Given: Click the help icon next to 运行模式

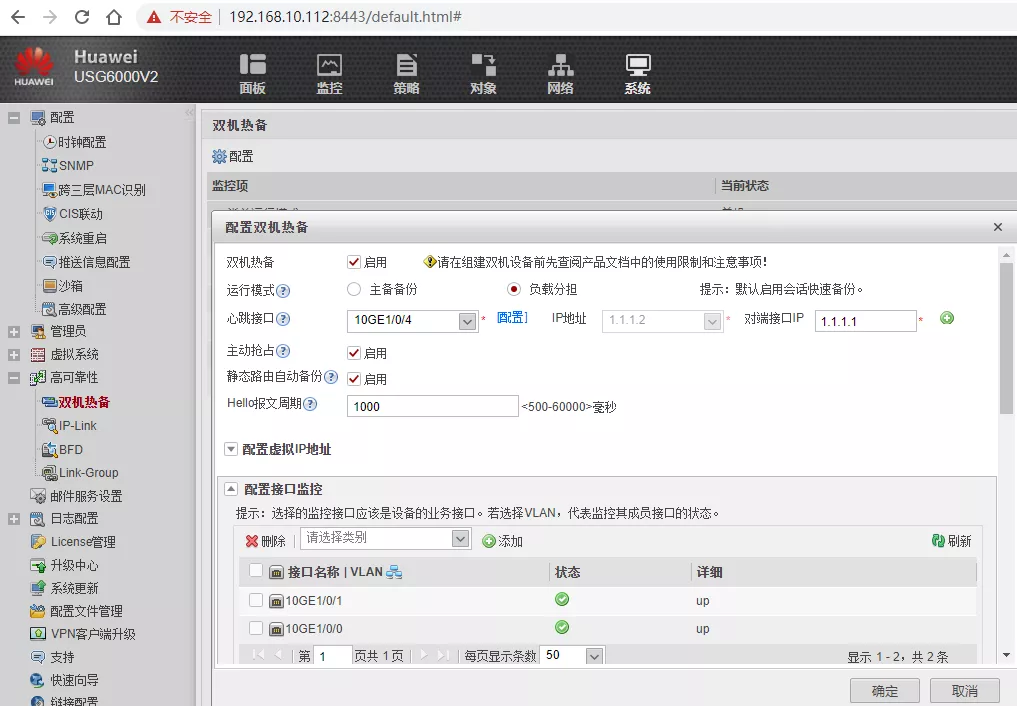Looking at the screenshot, I should 283,291.
